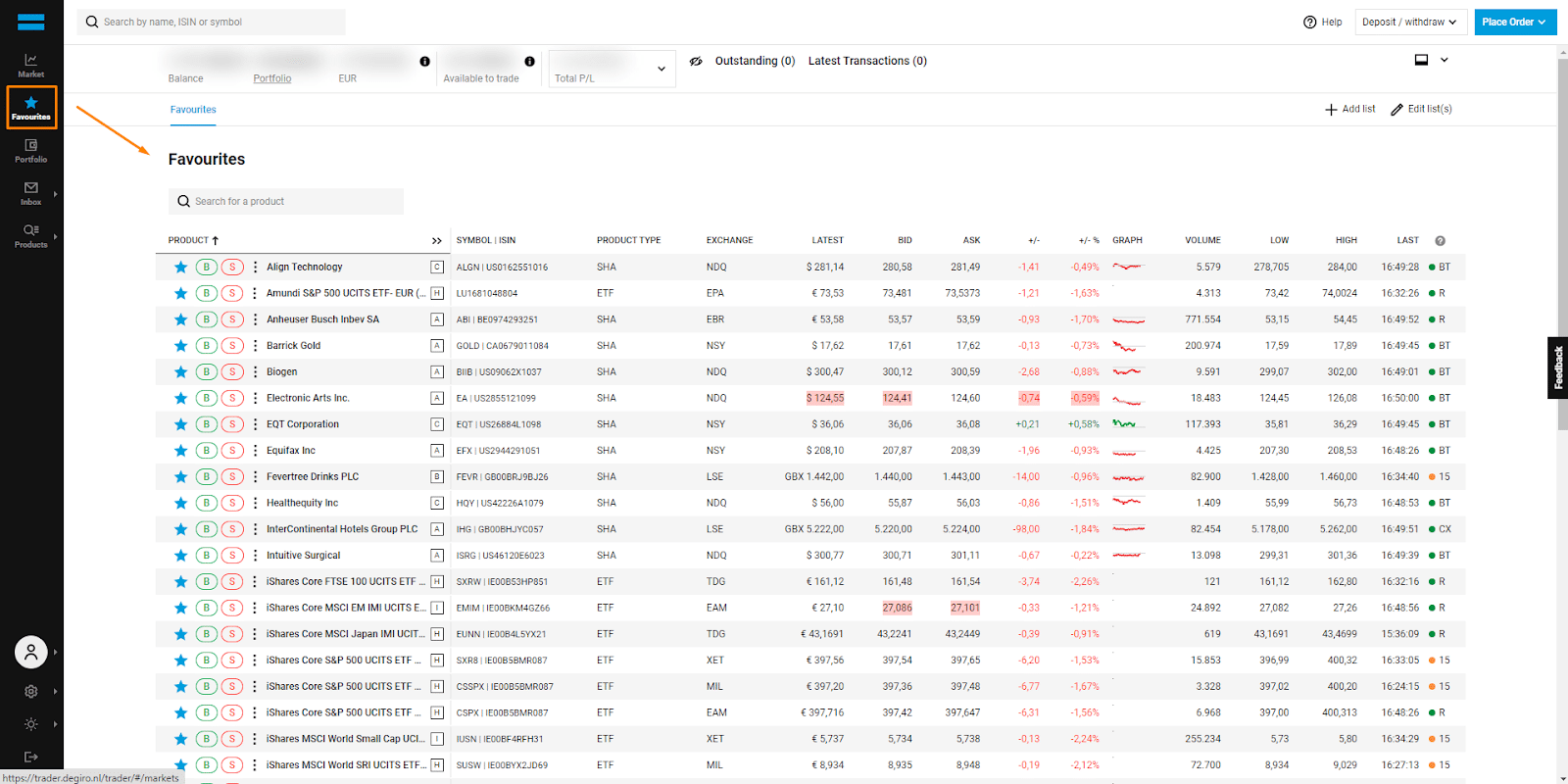Open the Deposit / withdraw dropdown
The height and width of the screenshot is (784, 1568).
(1410, 22)
